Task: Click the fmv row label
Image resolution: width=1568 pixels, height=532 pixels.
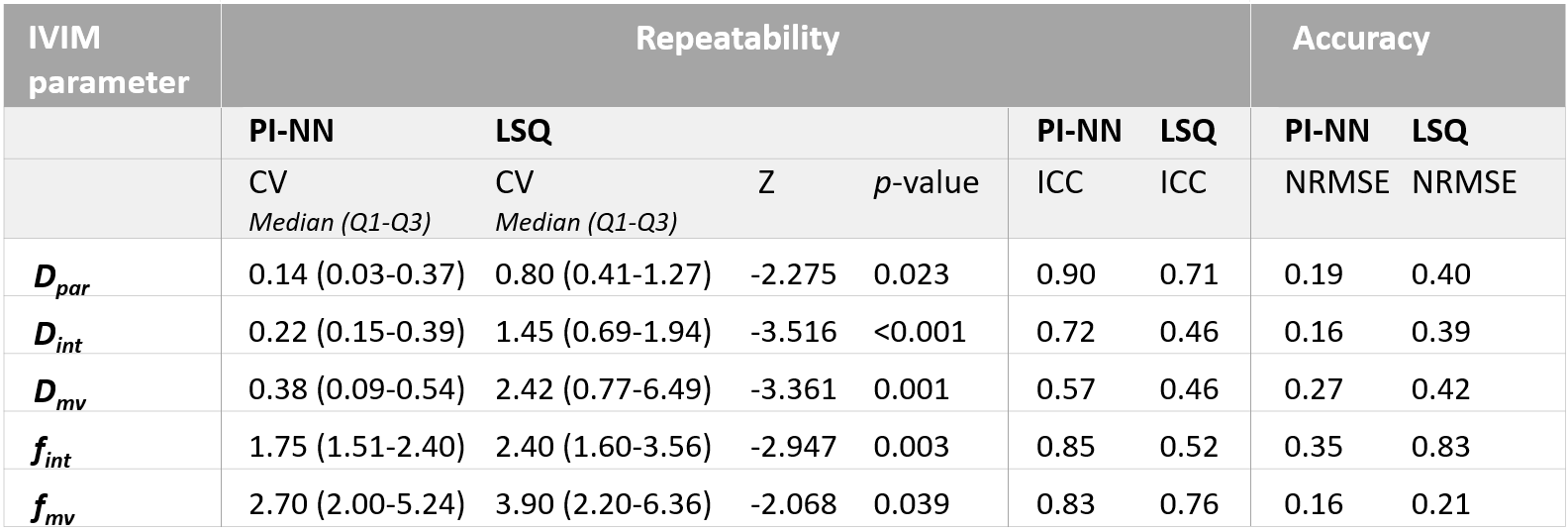Action: [53, 508]
